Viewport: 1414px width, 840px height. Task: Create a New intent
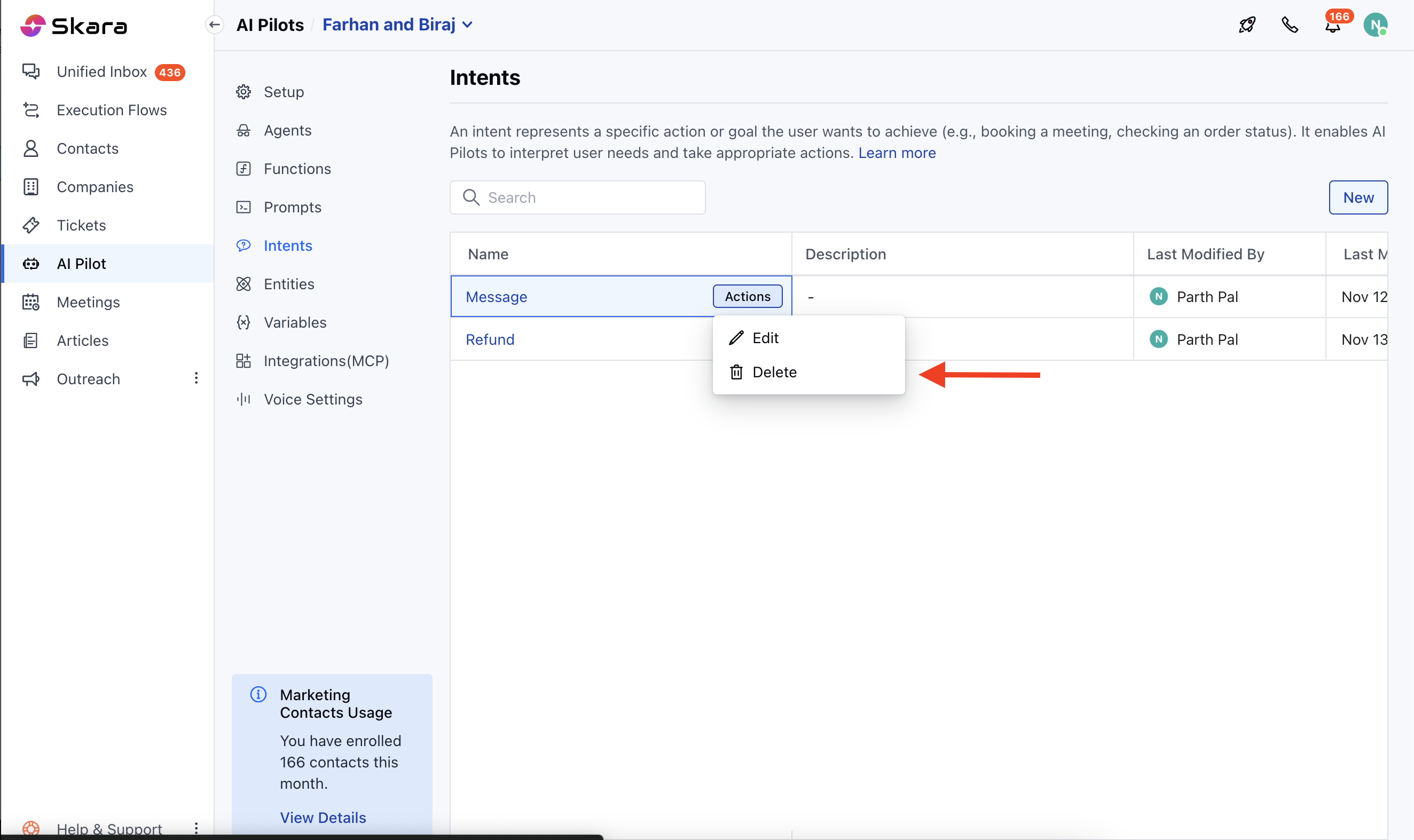1357,197
